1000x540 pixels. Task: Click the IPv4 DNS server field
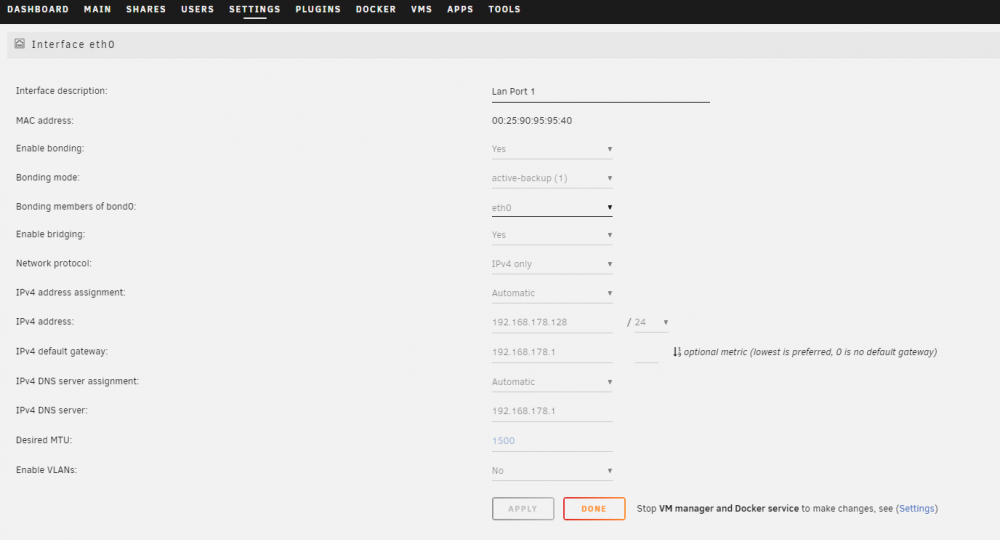[x=552, y=411]
